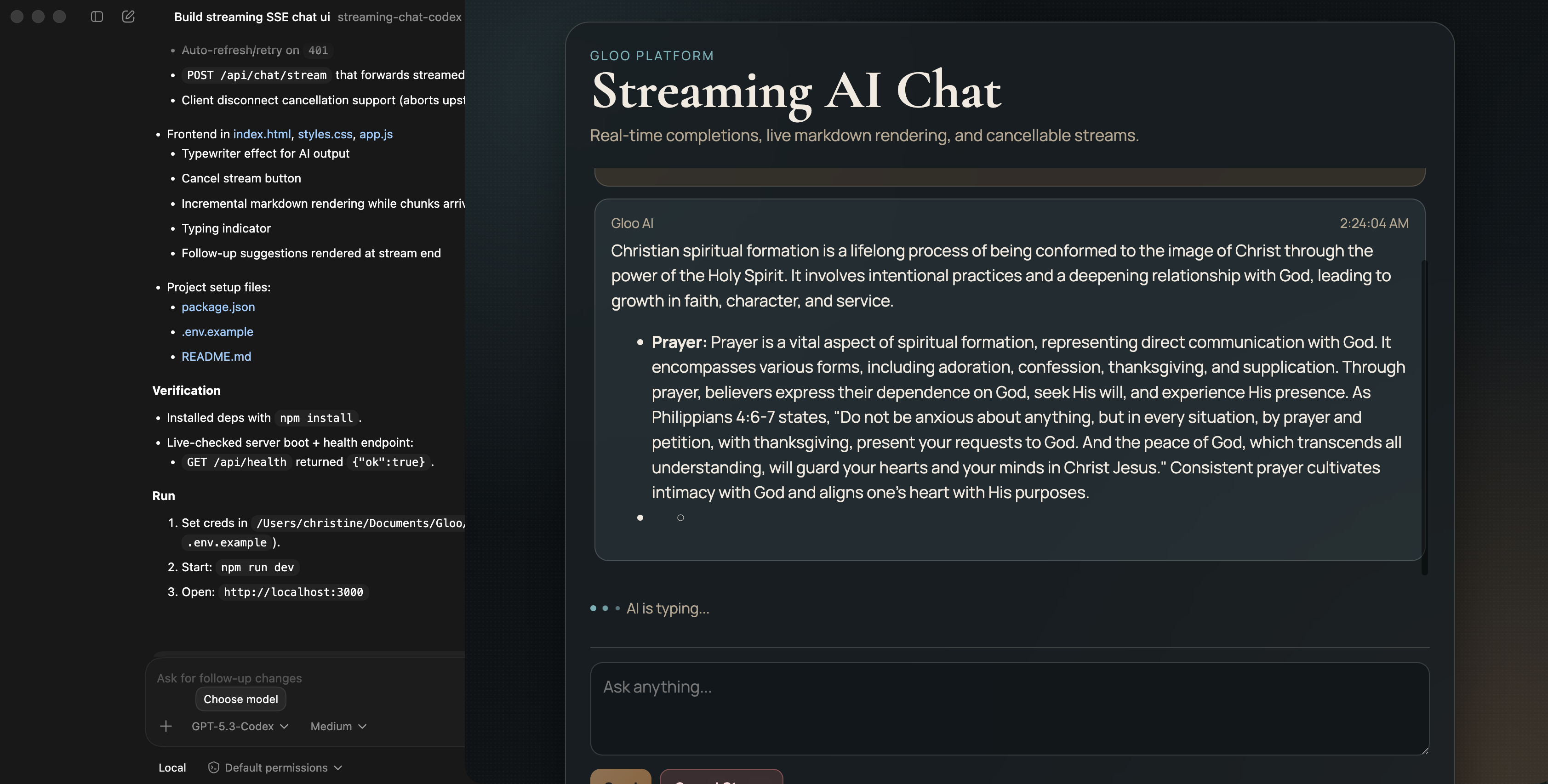Open the Medium reasoning effort dropdown
The height and width of the screenshot is (784, 1548).
point(337,726)
